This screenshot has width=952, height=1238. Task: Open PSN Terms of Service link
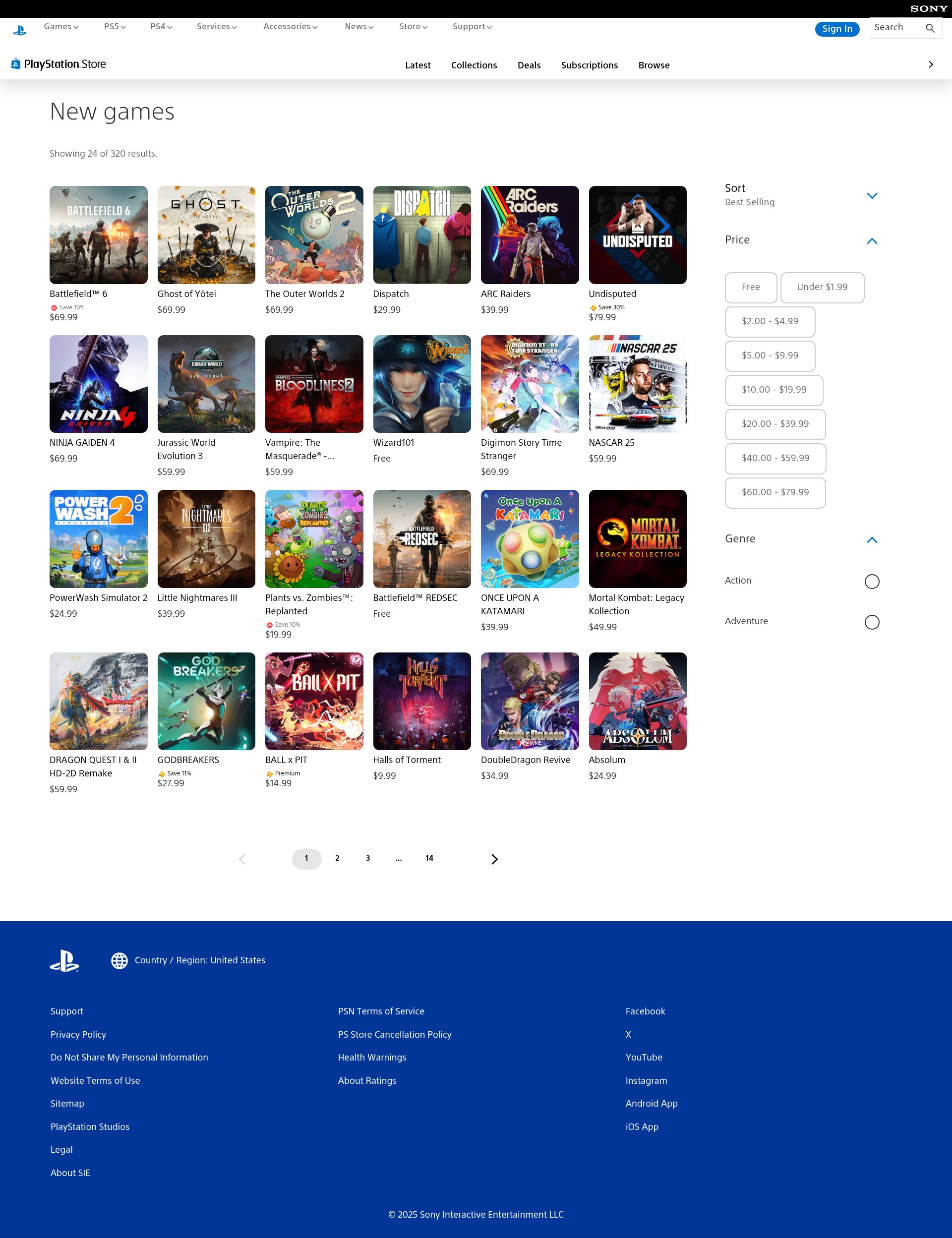coord(381,1011)
